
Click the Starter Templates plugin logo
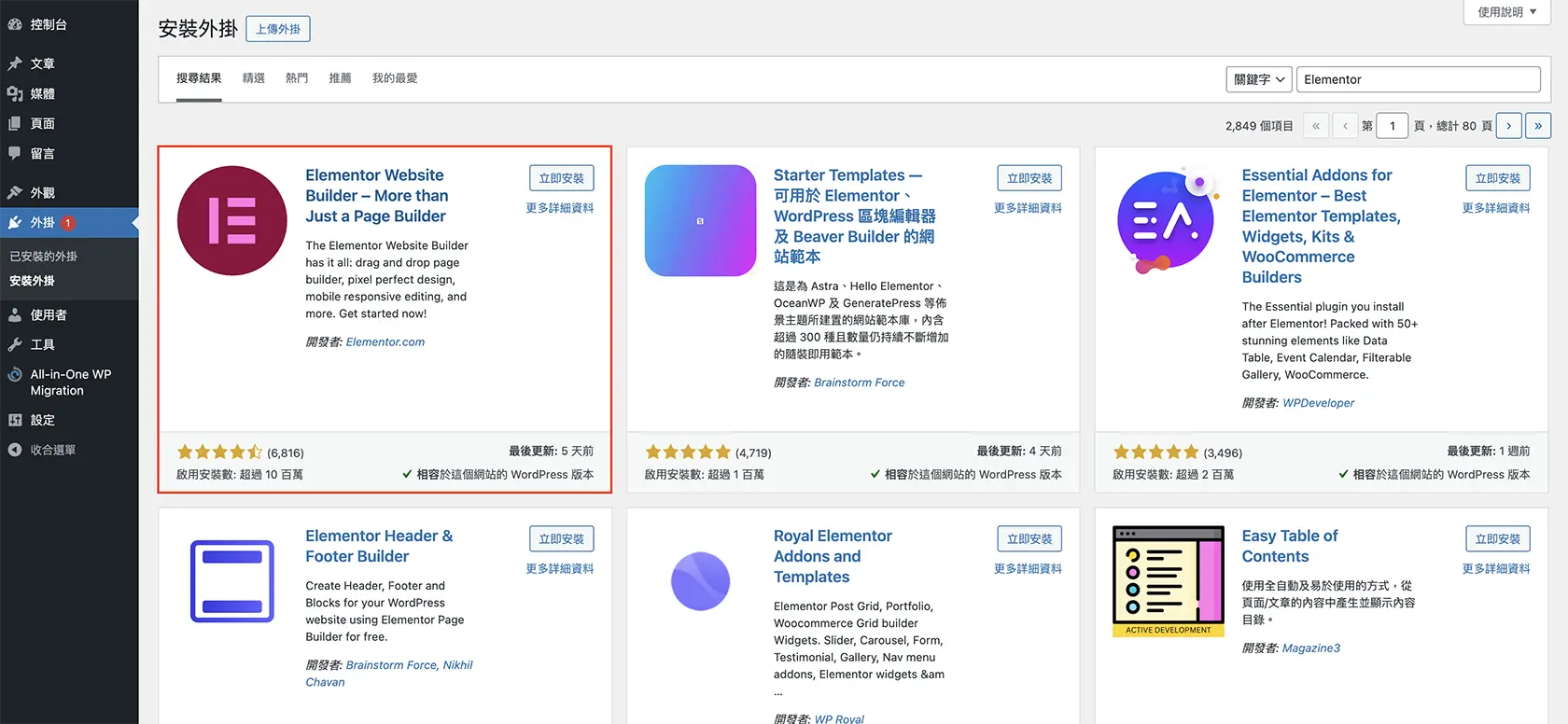700,220
